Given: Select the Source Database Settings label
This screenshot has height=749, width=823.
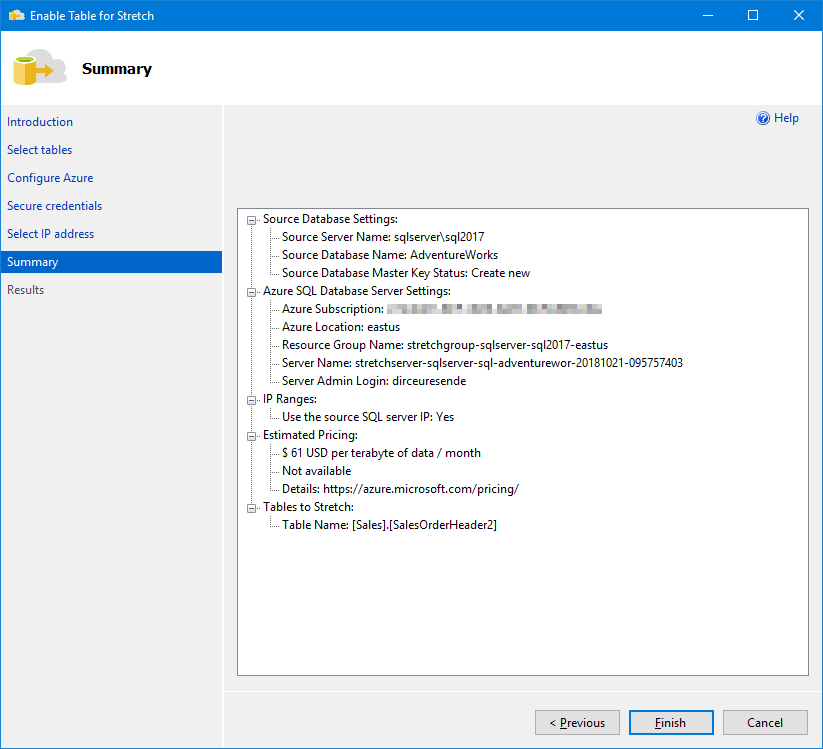Looking at the screenshot, I should coord(330,219).
